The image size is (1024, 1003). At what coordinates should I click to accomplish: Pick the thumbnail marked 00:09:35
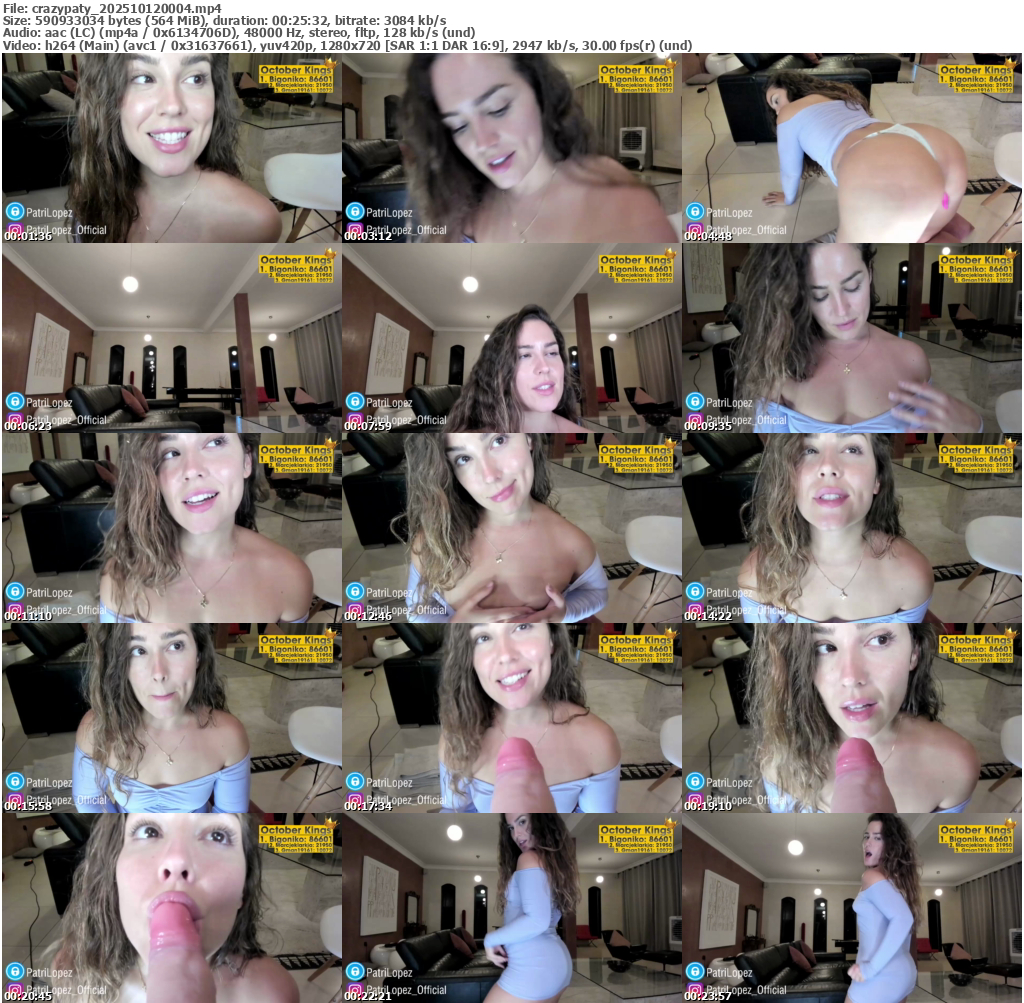tap(852, 338)
